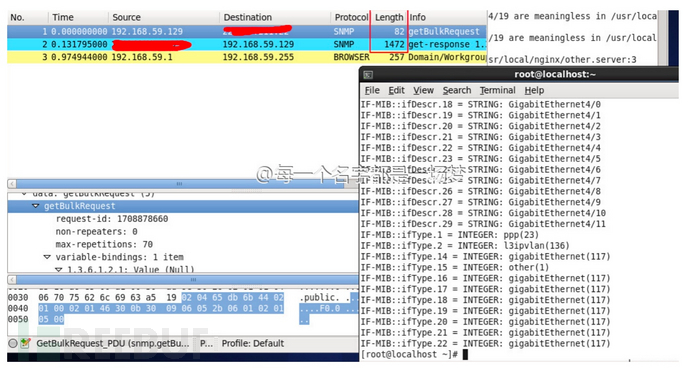Click the expert info circle icon in status bar
690x368 pixels.
[13, 344]
